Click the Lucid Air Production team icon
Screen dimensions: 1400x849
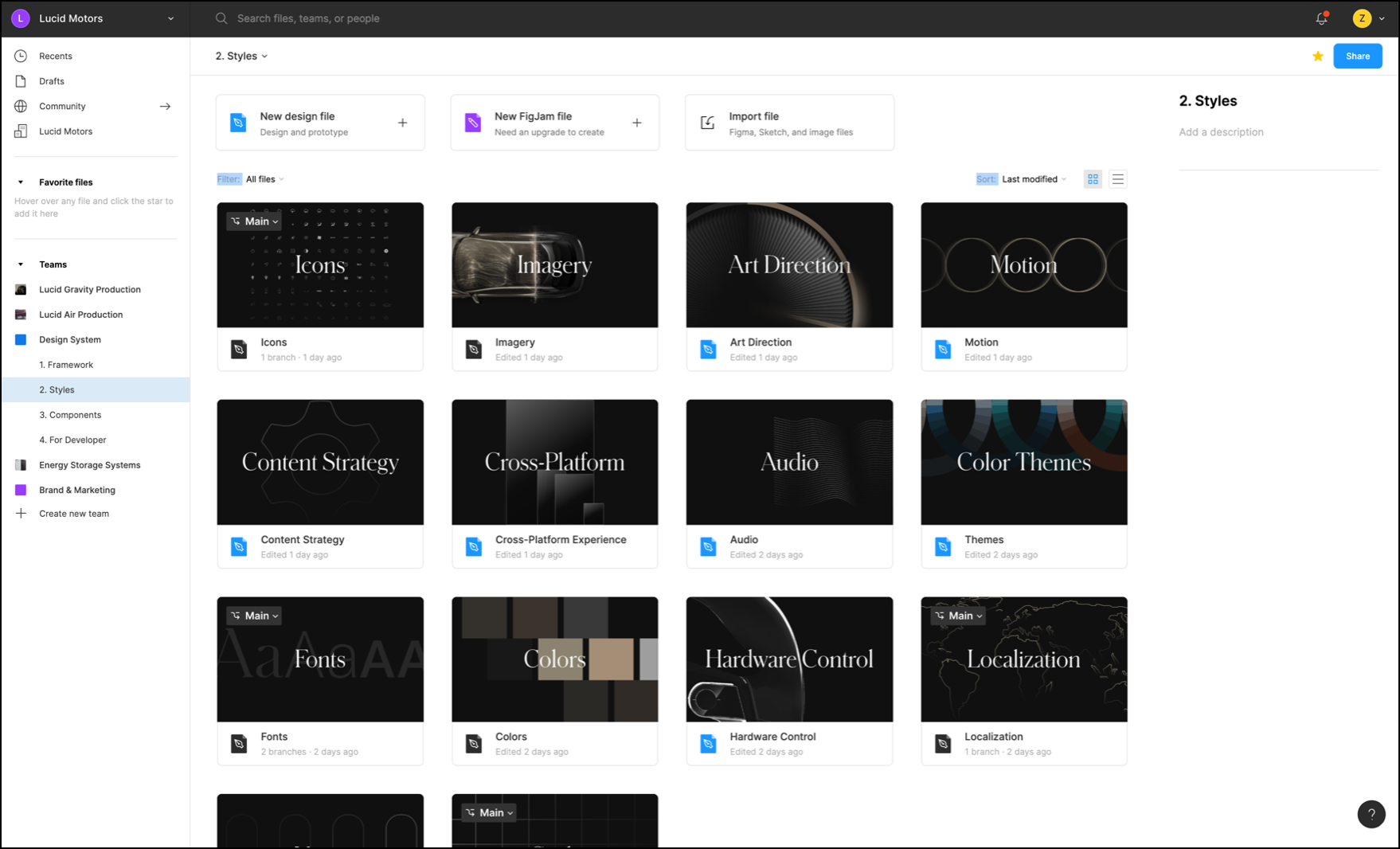(21, 315)
